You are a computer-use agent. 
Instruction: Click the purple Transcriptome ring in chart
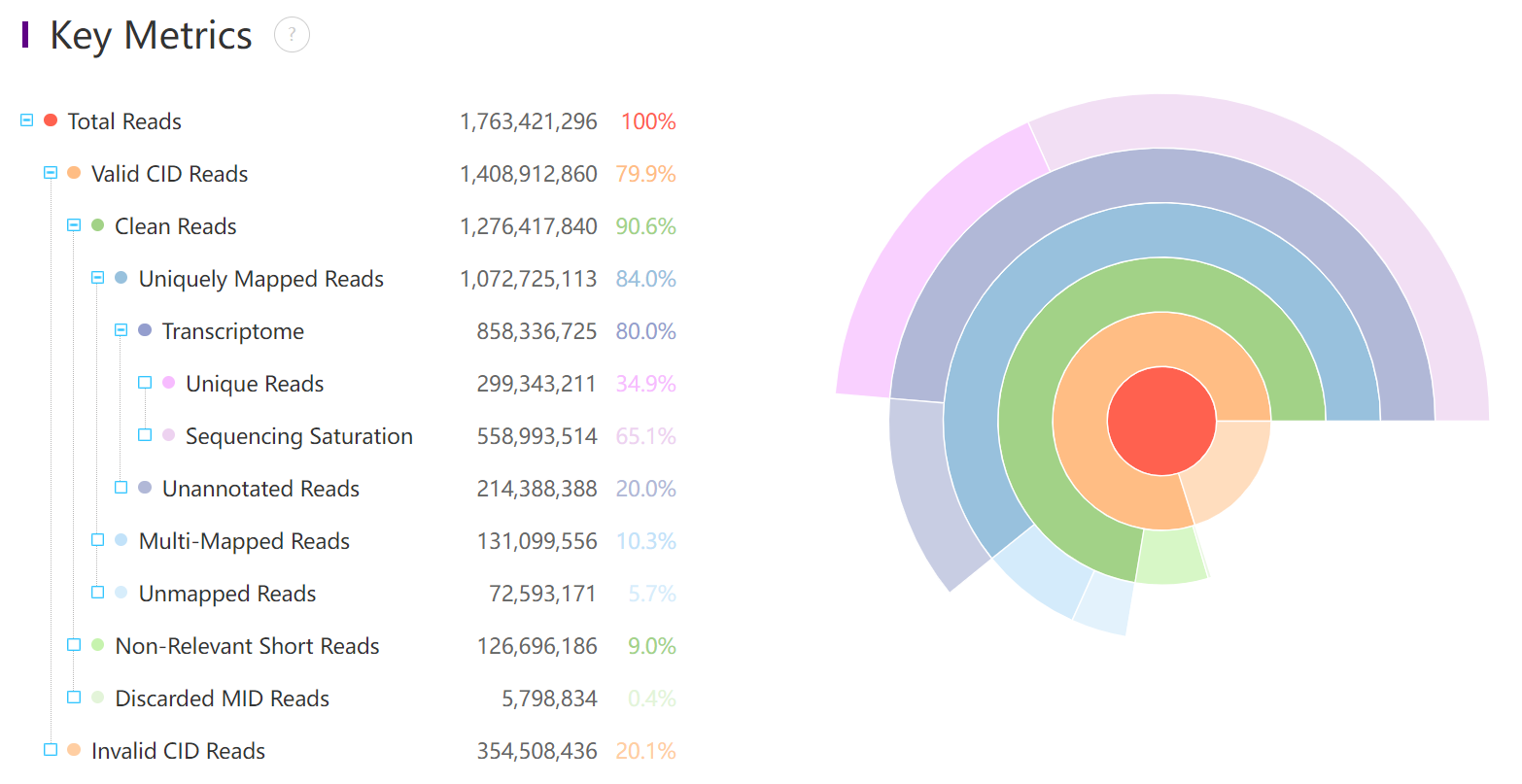1161,176
